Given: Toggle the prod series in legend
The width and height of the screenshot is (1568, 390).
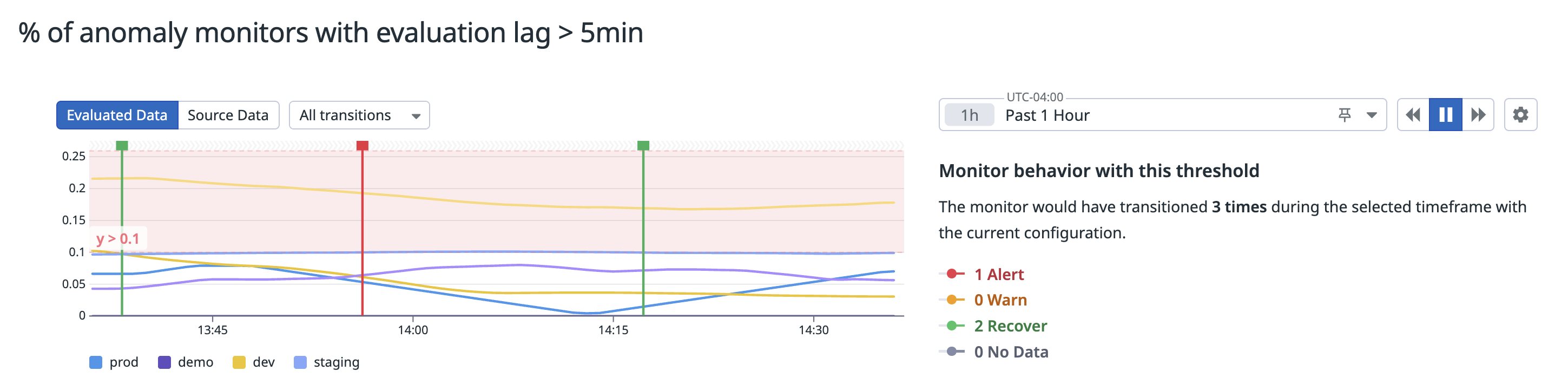Looking at the screenshot, I should [114, 362].
